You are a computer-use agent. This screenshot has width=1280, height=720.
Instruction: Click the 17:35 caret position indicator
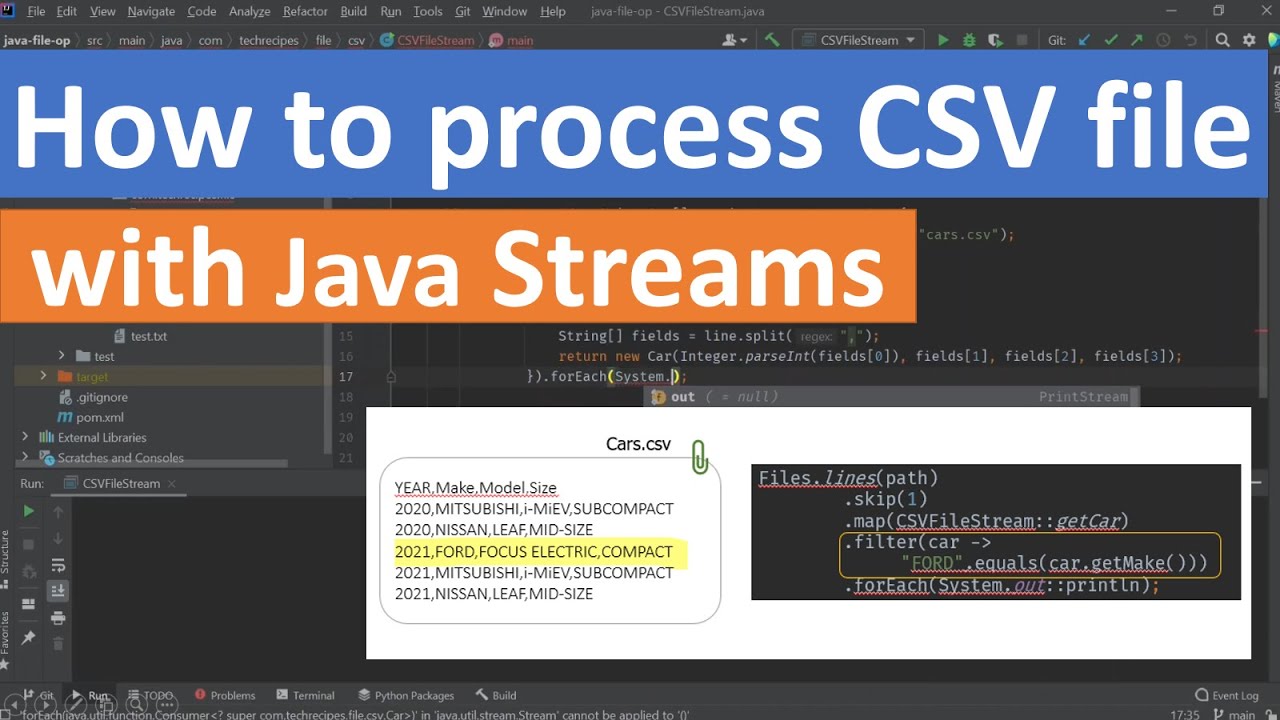point(1184,714)
